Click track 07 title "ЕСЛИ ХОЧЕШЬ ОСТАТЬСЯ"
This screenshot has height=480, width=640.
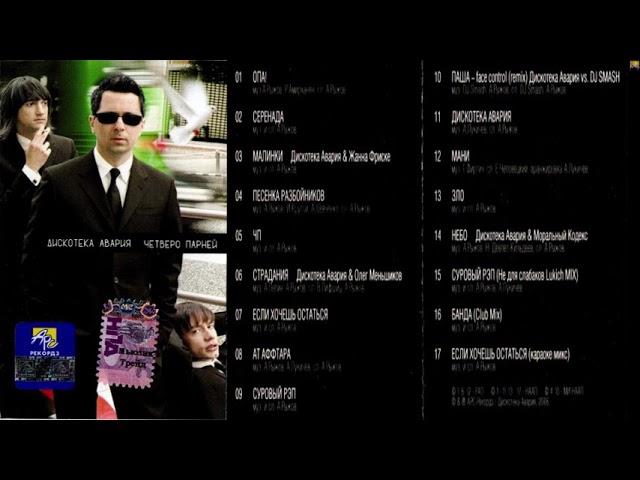click(x=290, y=315)
